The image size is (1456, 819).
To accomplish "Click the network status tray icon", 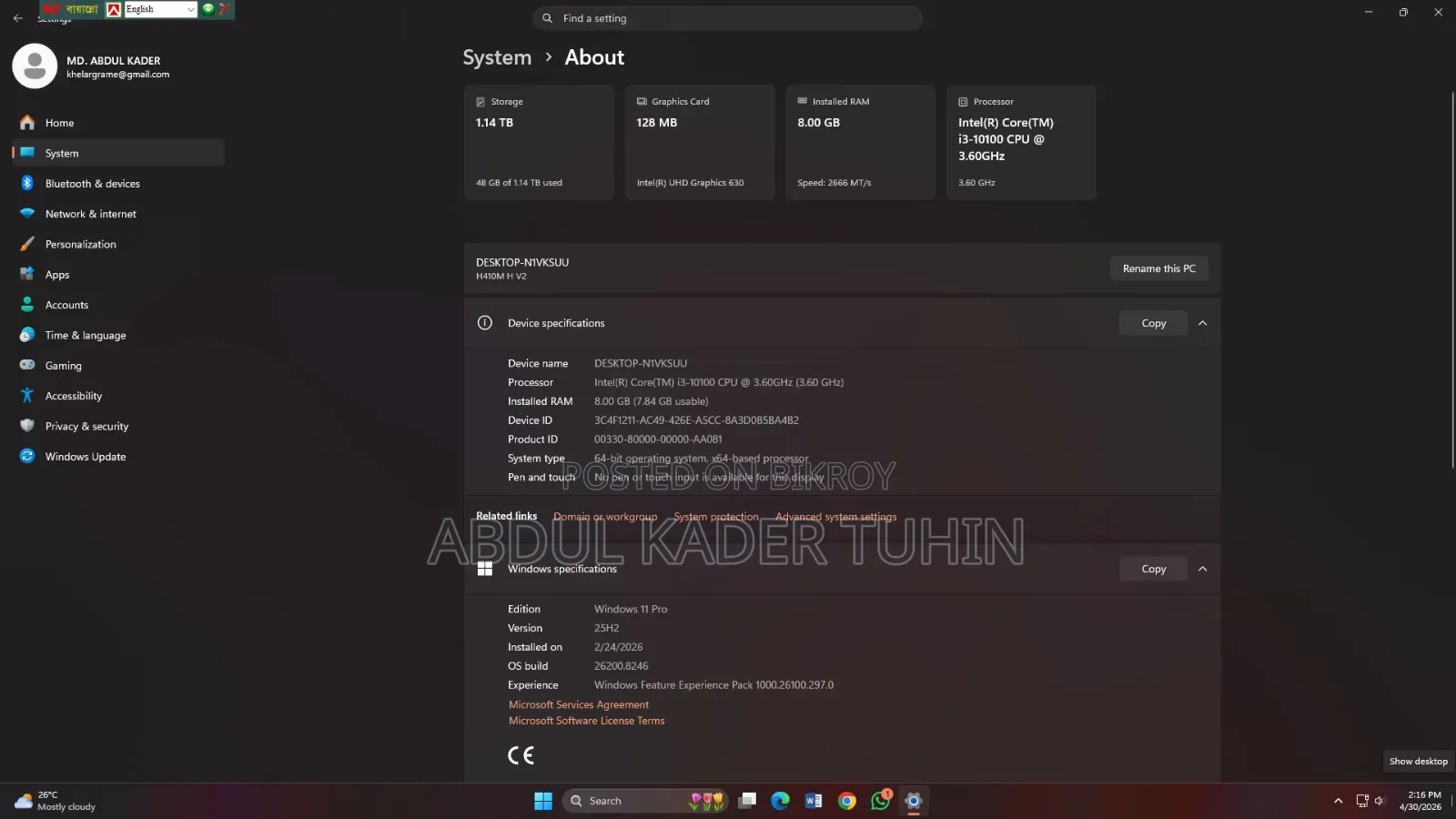I will click(x=1362, y=801).
